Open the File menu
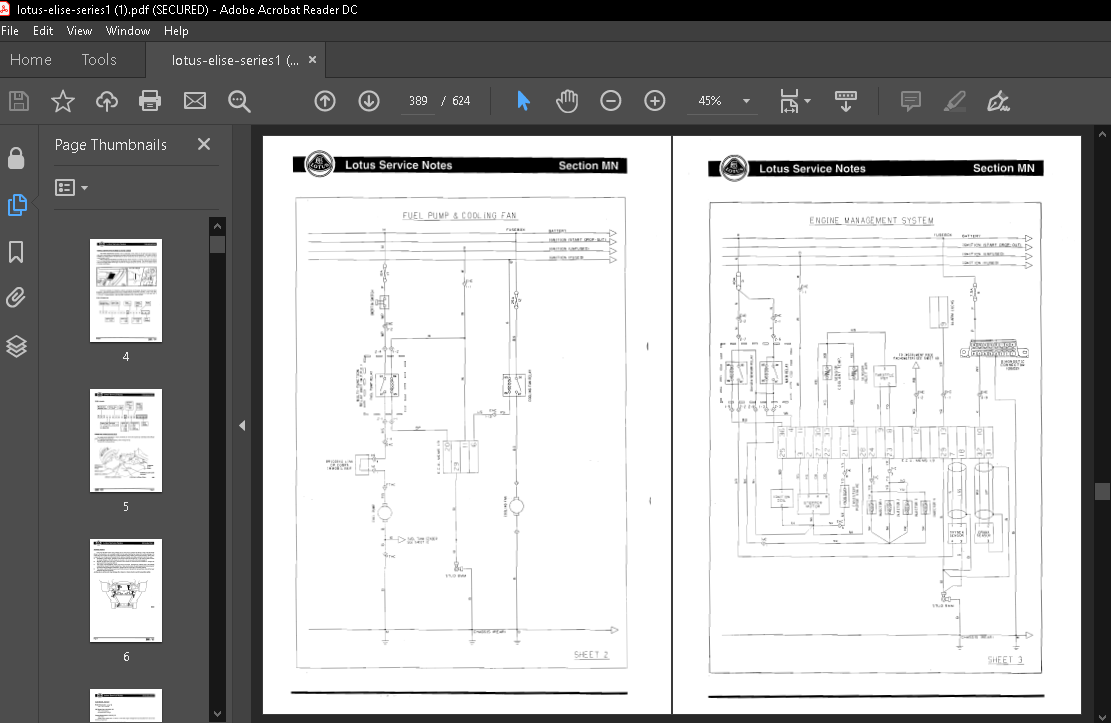This screenshot has height=723, width=1111. pos(10,30)
